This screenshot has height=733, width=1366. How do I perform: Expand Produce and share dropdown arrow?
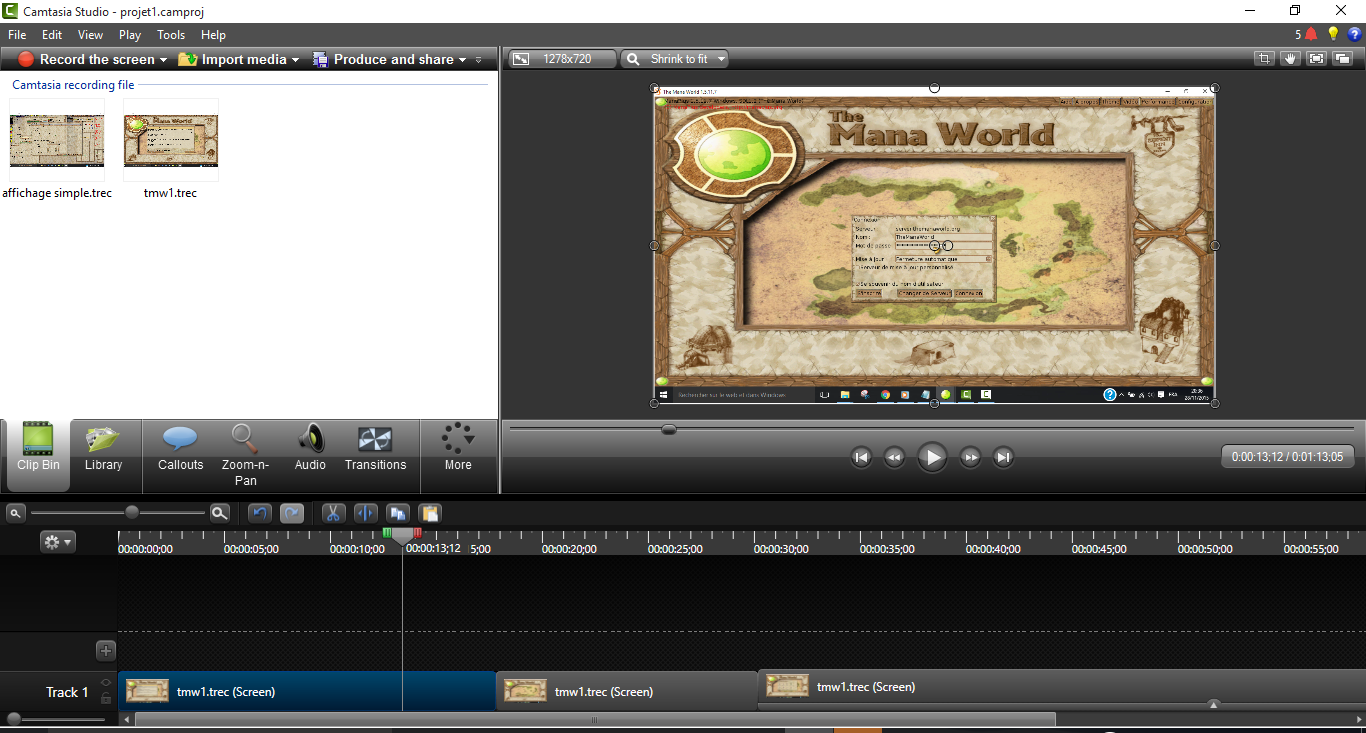(x=462, y=60)
